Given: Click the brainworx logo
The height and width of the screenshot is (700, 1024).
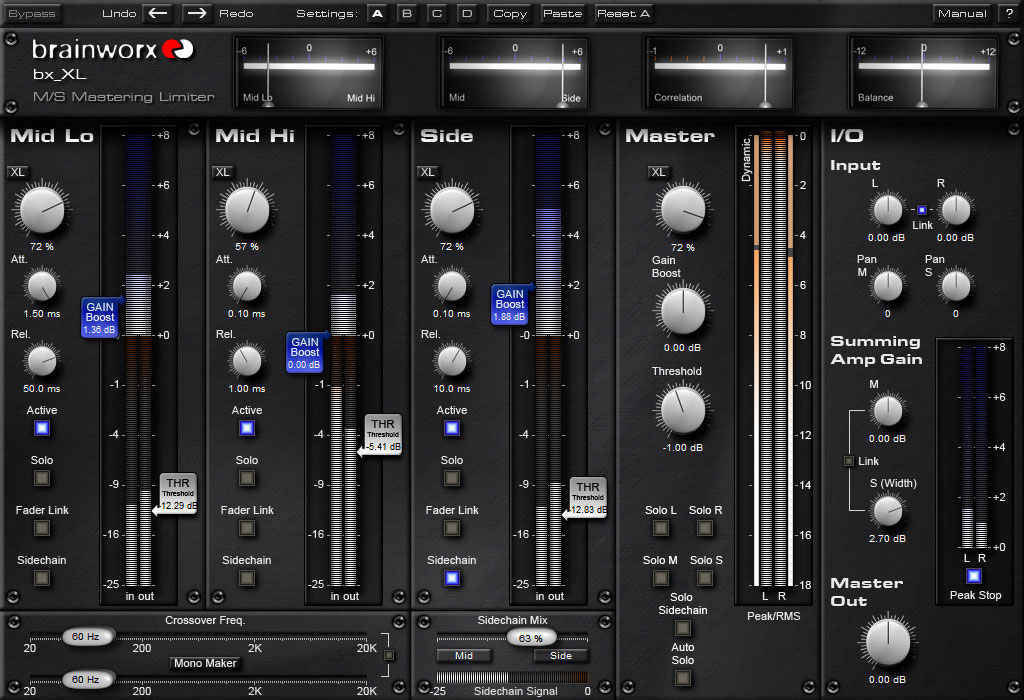Looking at the screenshot, I should 112,50.
